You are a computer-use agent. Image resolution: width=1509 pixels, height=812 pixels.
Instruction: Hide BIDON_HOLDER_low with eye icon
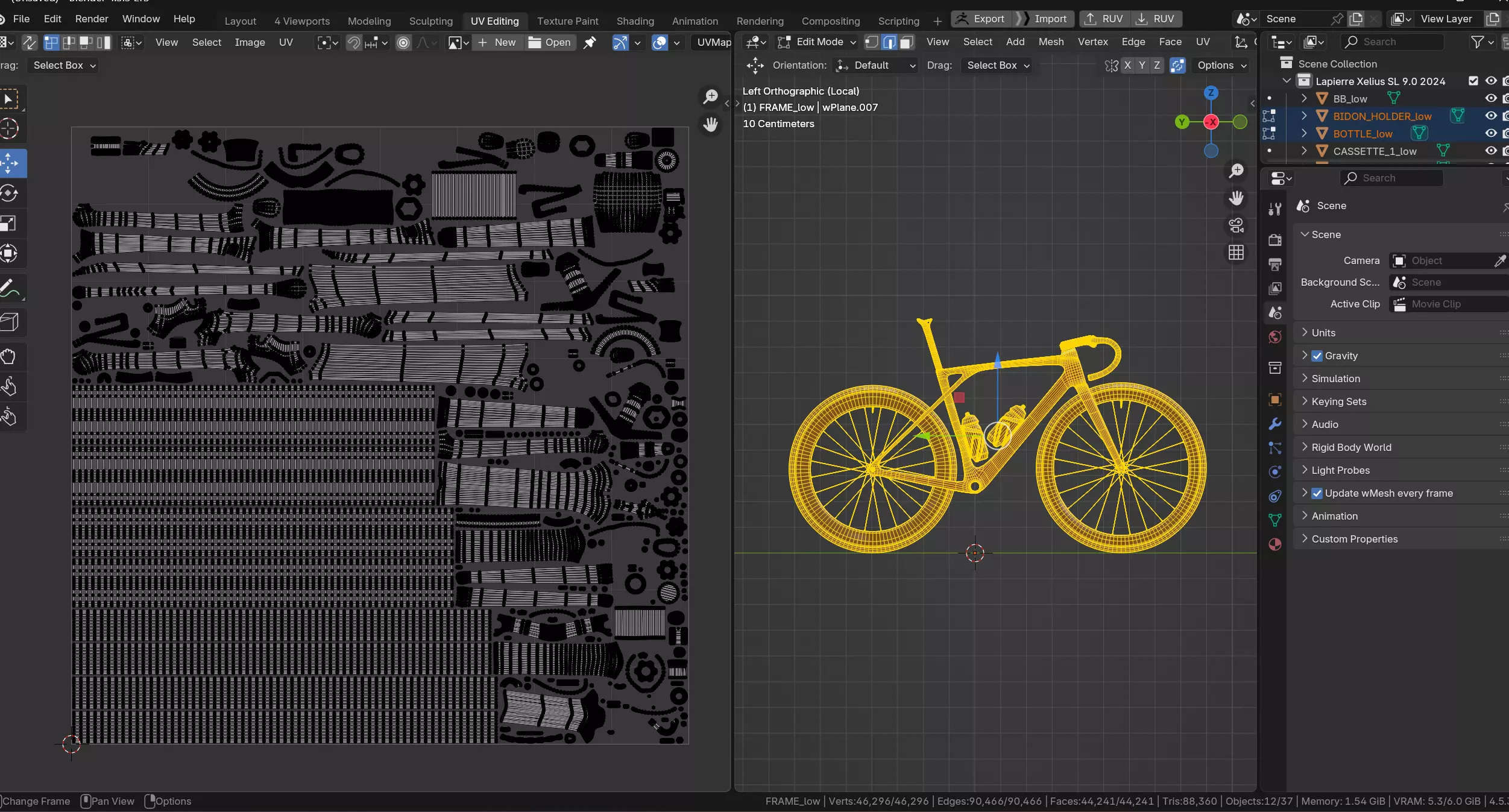click(x=1491, y=116)
